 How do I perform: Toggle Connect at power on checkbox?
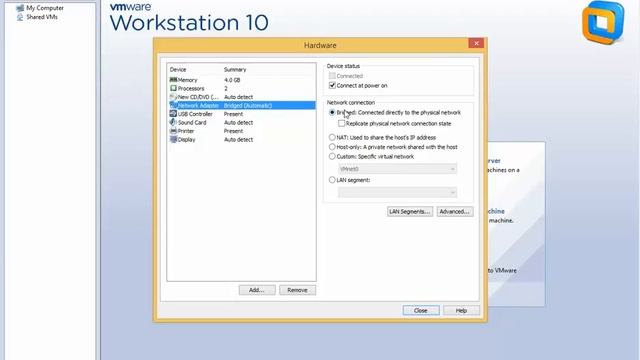[332, 85]
